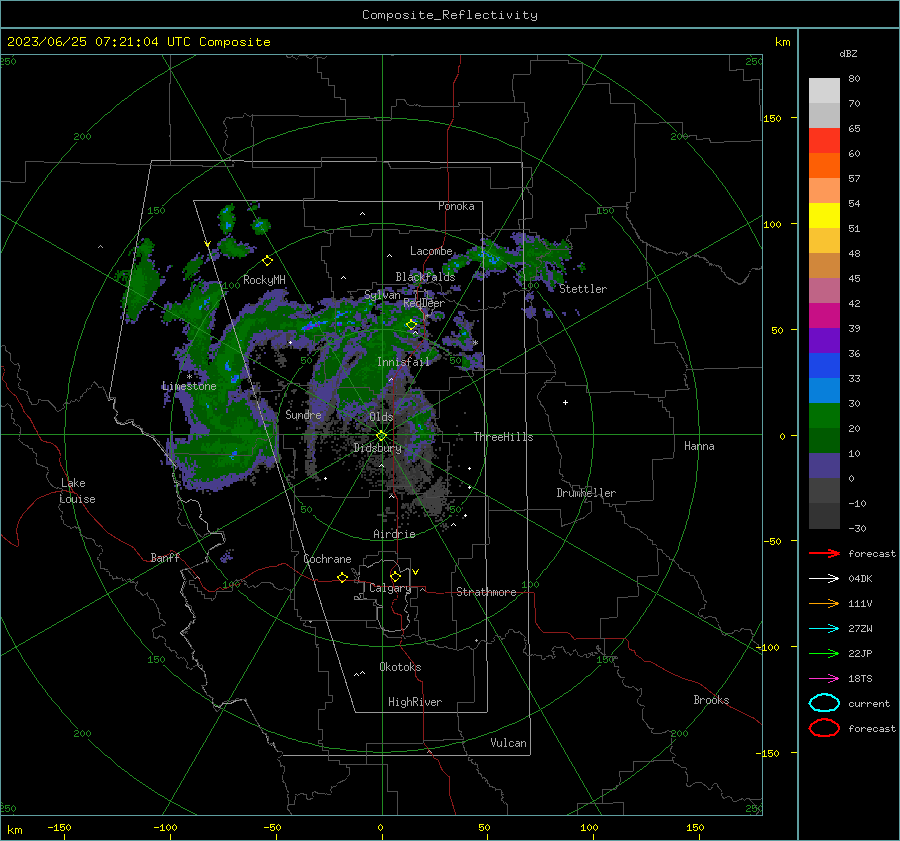Click the 20 dBZ green color swatch
The image size is (900, 841).
pos(824,416)
